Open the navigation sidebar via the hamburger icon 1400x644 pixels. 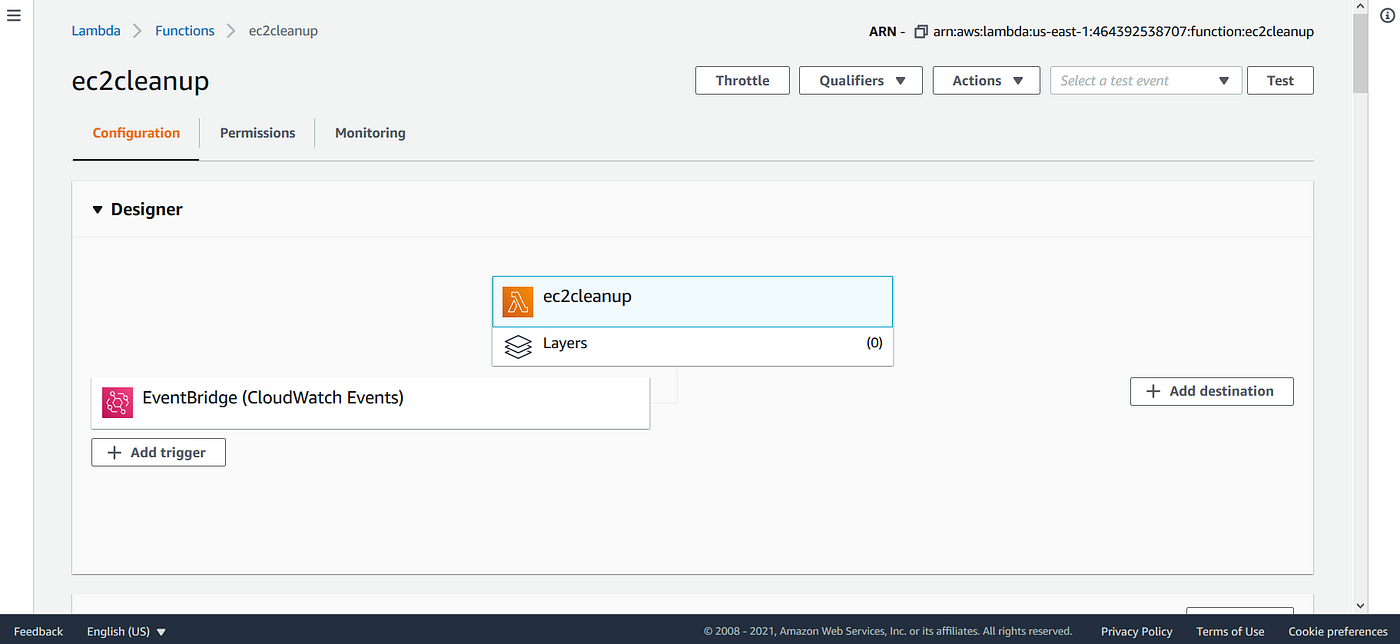coord(13,14)
